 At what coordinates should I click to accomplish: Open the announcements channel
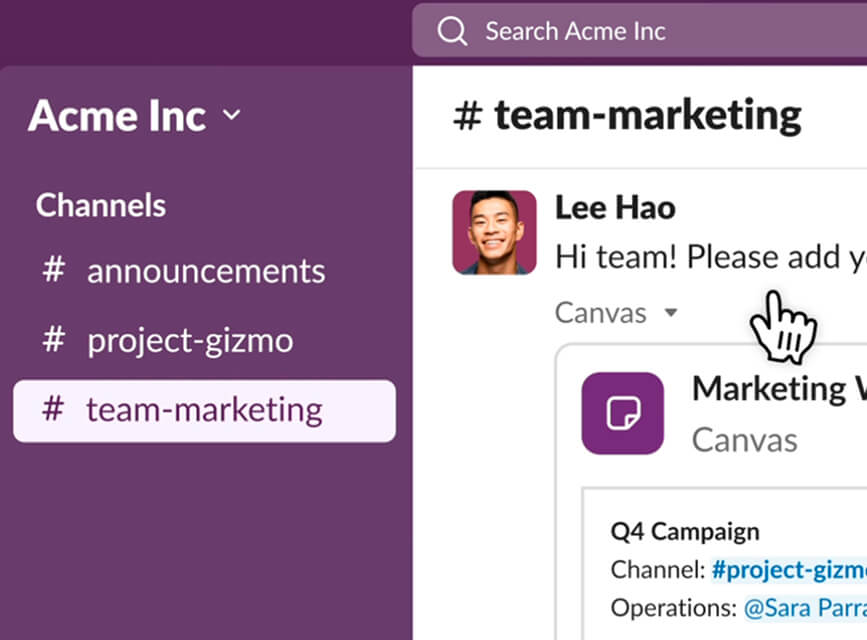click(x=205, y=271)
